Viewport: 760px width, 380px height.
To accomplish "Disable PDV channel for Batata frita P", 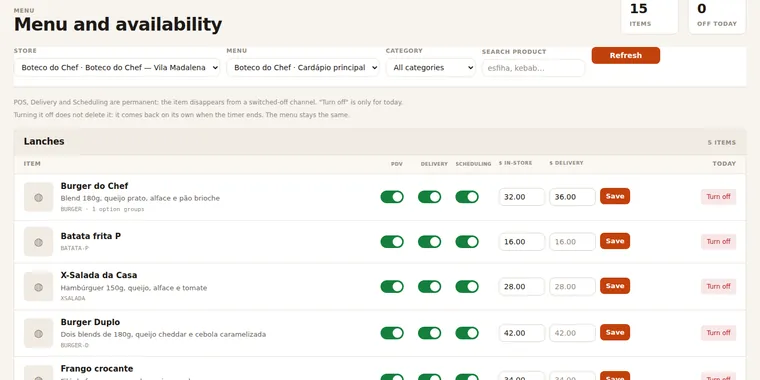I will pyautogui.click(x=392, y=241).
